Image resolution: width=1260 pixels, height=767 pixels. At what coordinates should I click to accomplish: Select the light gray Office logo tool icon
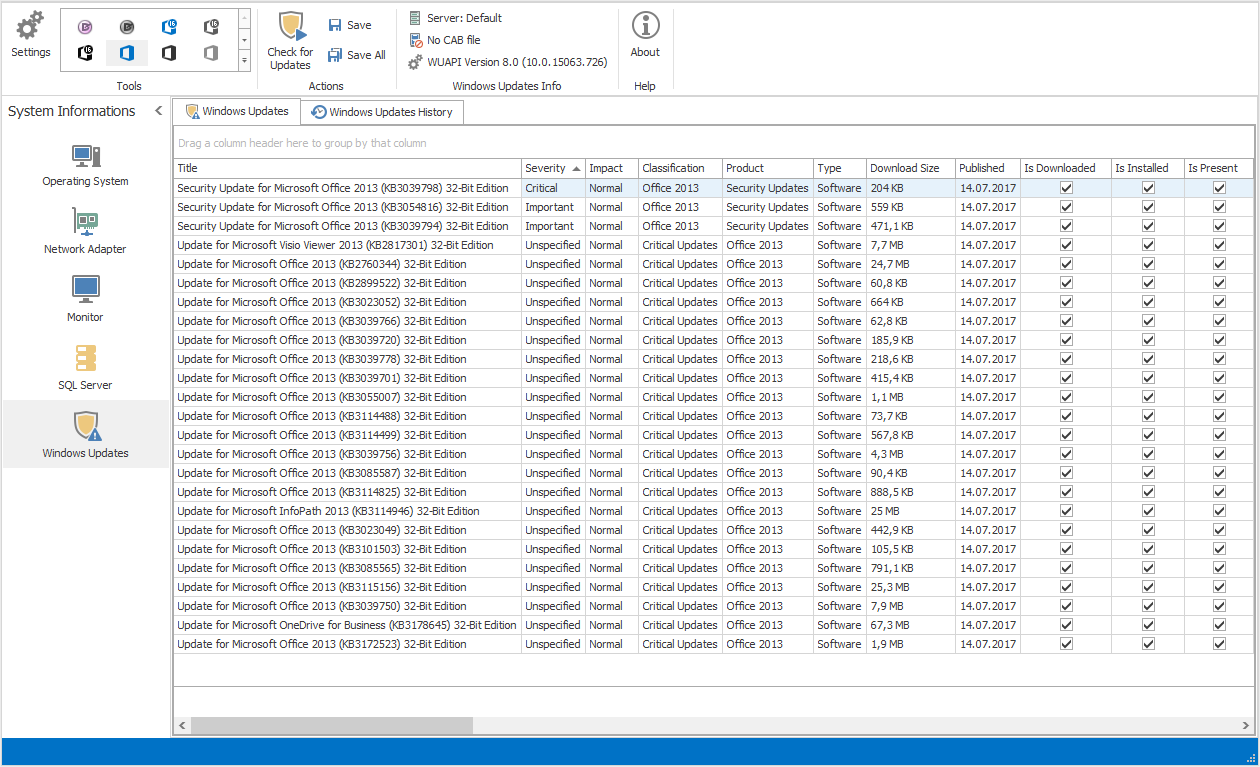pyautogui.click(x=211, y=53)
